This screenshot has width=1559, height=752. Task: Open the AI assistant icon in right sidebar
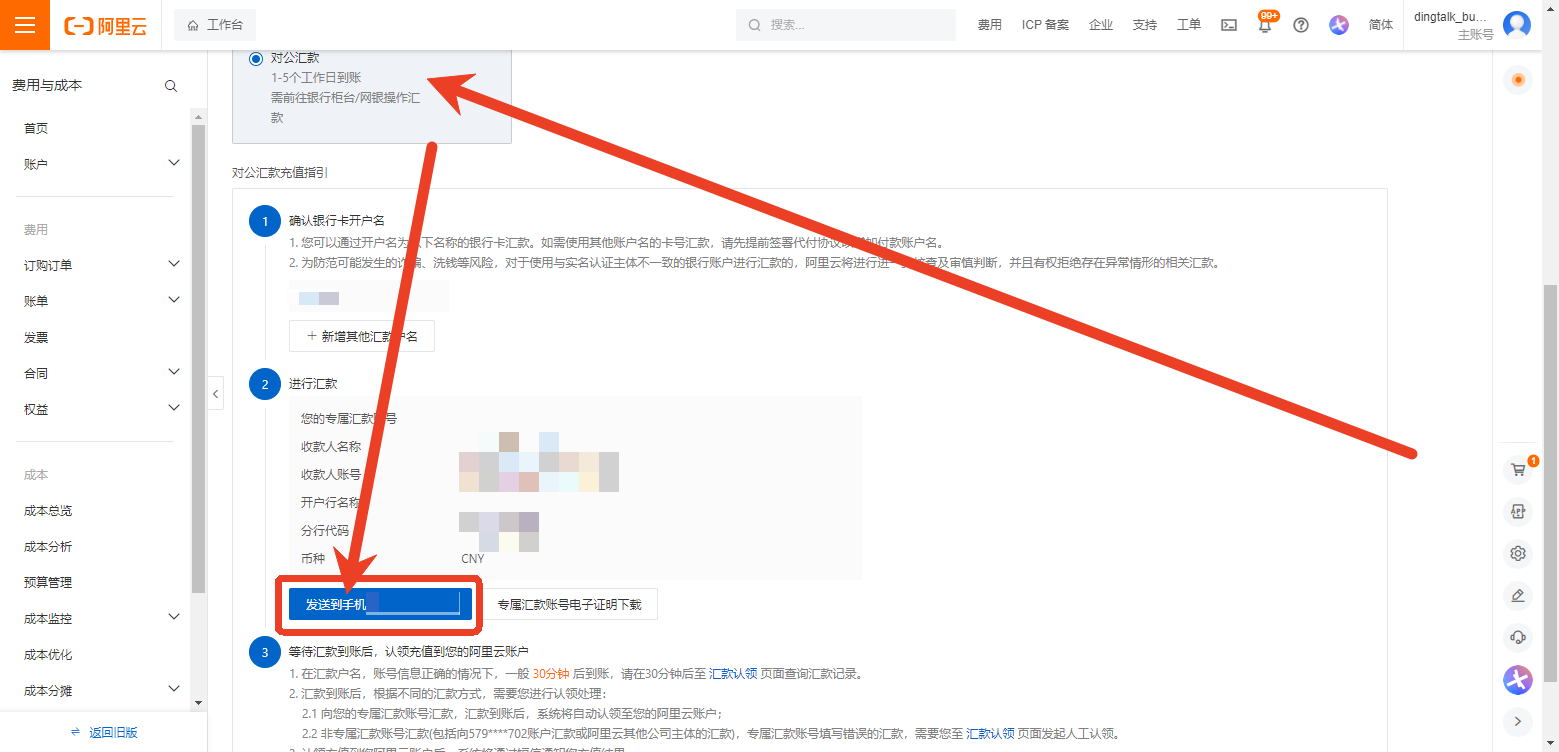click(1518, 680)
